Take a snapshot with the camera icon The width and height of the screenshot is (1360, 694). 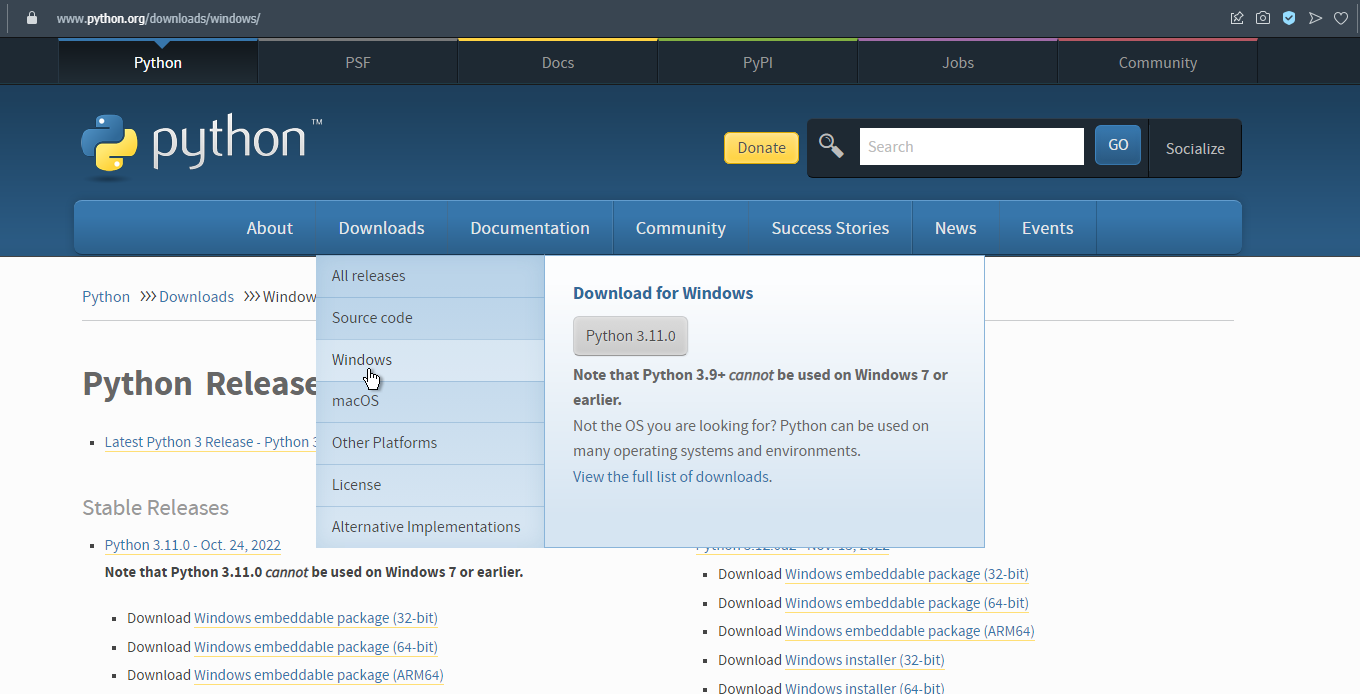1263,18
